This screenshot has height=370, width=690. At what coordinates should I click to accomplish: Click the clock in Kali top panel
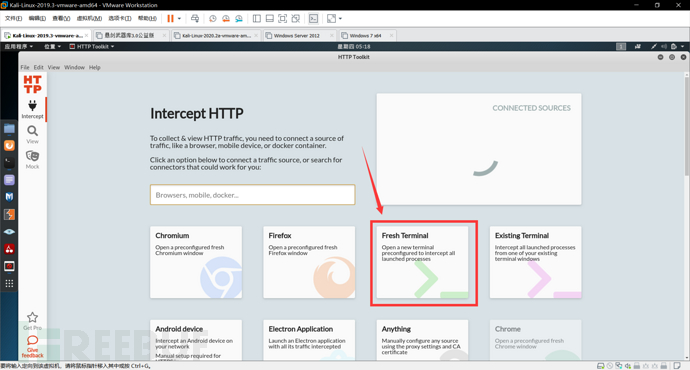coord(354,46)
